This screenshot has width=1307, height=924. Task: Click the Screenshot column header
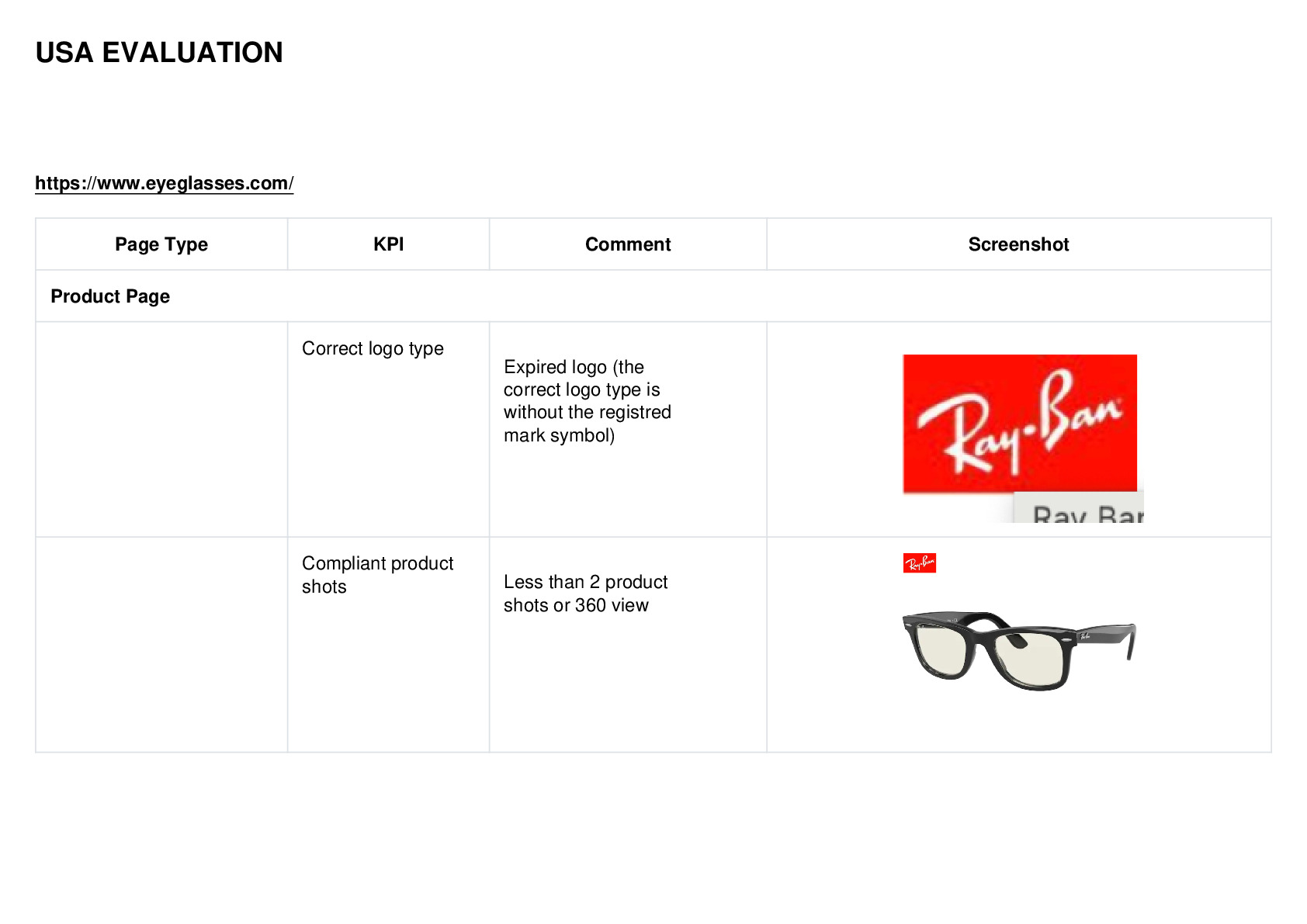(1018, 244)
